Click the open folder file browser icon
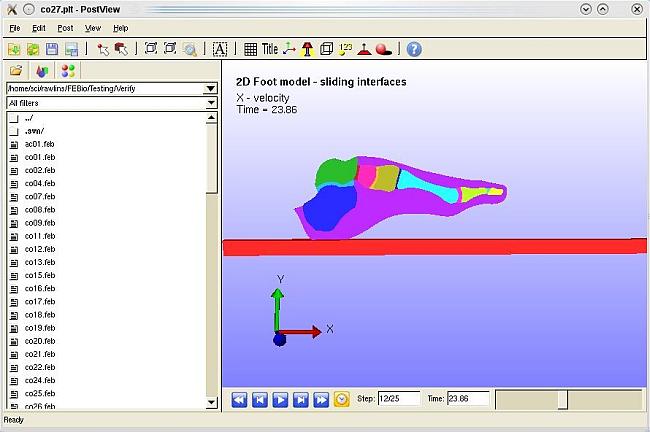 pyautogui.click(x=16, y=71)
